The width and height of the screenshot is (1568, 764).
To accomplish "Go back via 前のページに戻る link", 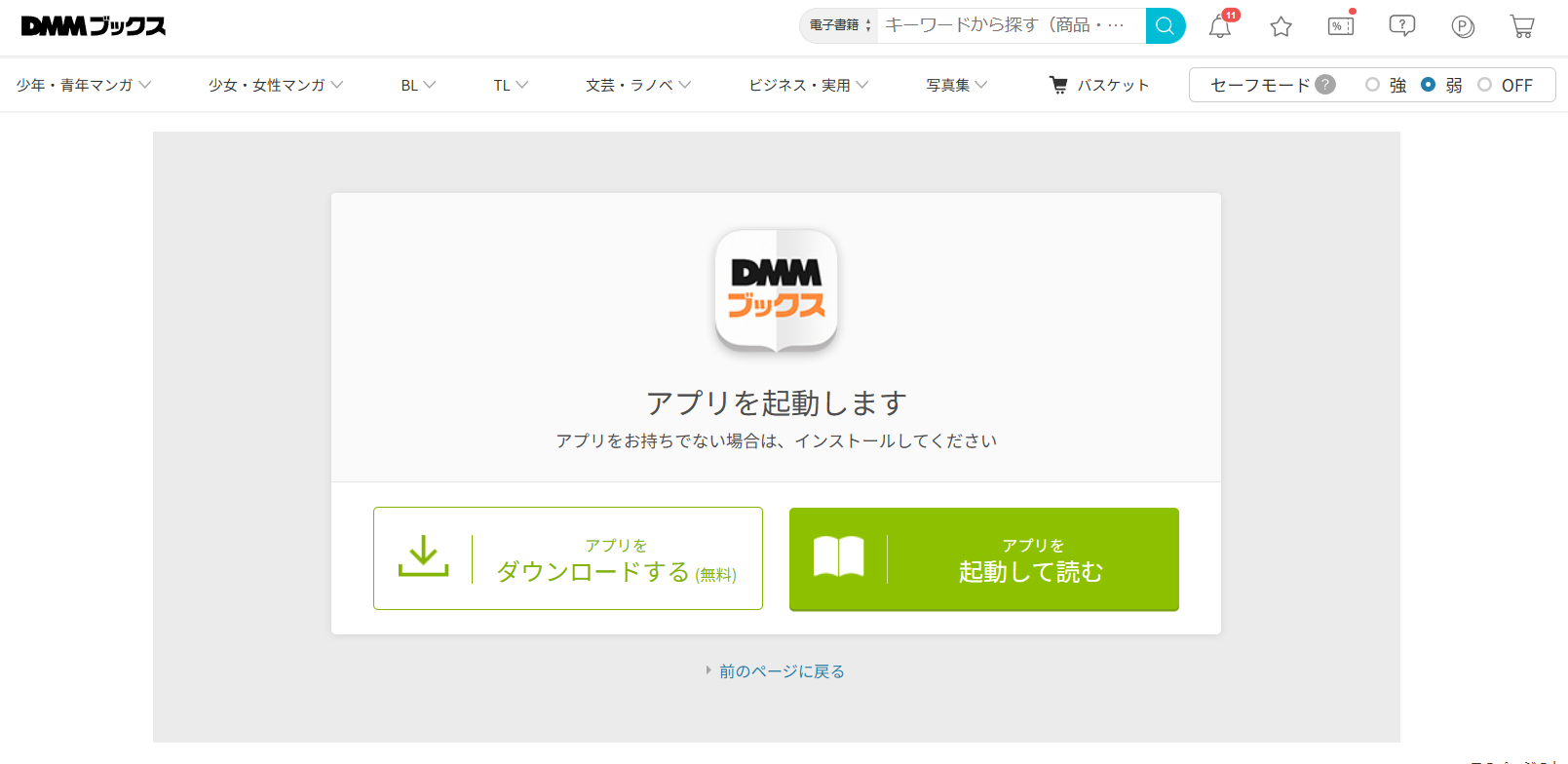I will click(782, 671).
